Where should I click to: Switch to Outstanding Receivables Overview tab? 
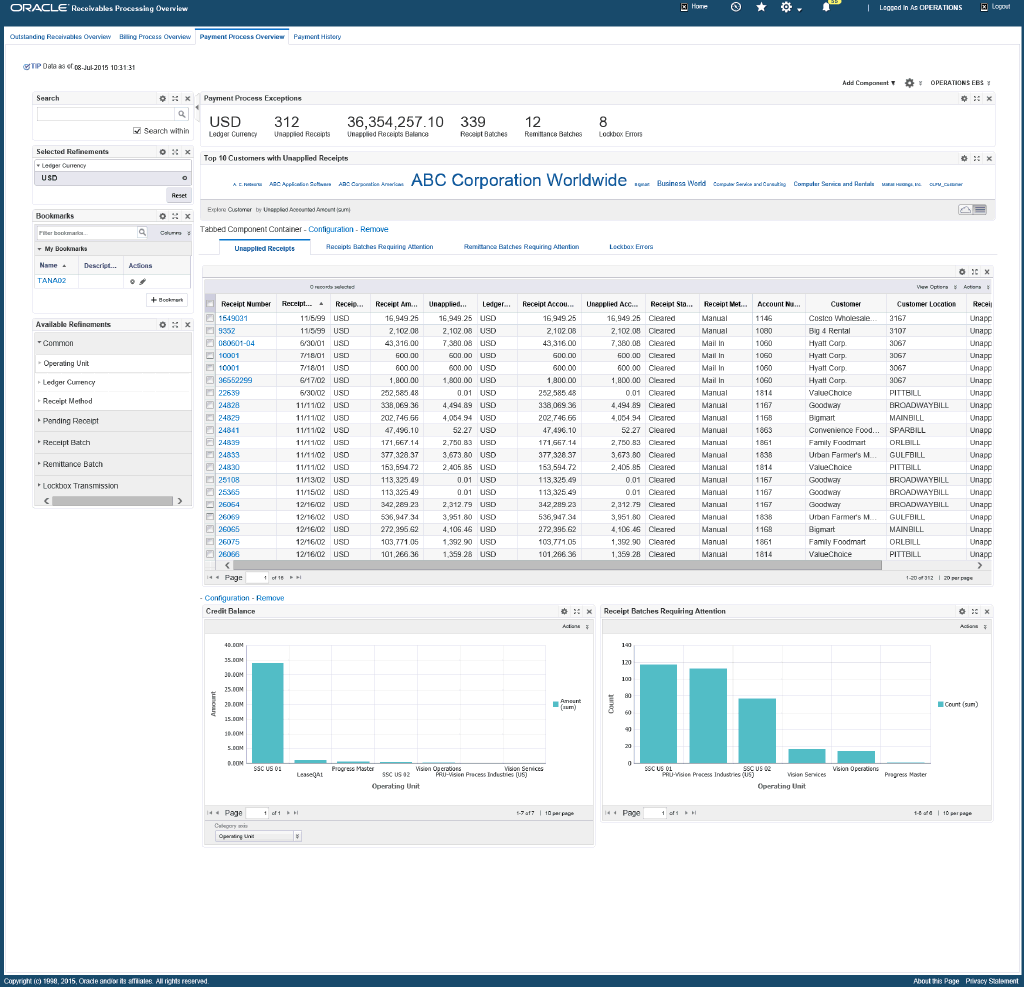(60, 37)
